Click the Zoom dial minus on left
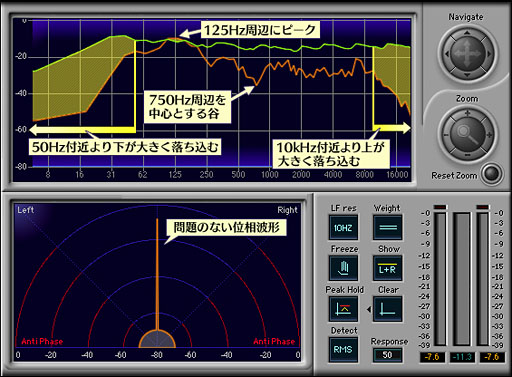This screenshot has height=377, width=512. point(446,135)
